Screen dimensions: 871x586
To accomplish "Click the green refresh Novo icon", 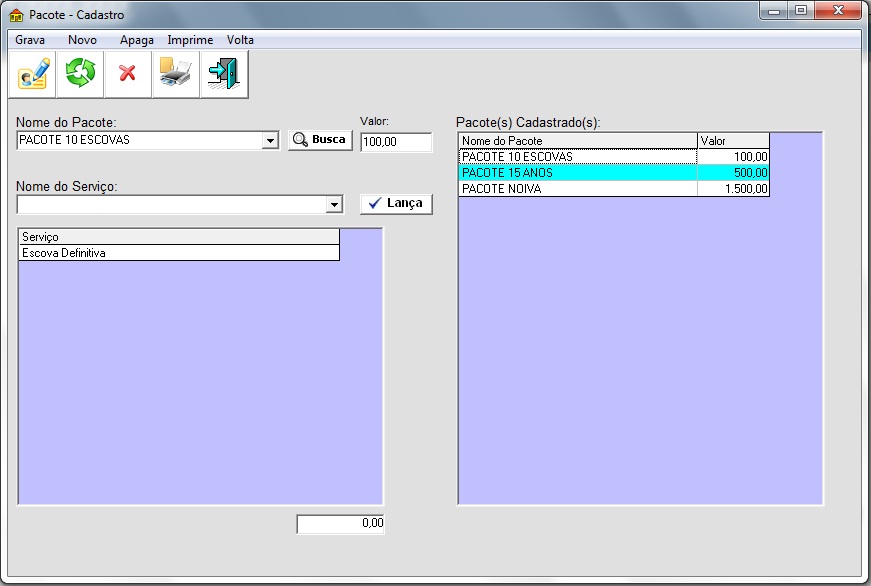I will pyautogui.click(x=80, y=75).
